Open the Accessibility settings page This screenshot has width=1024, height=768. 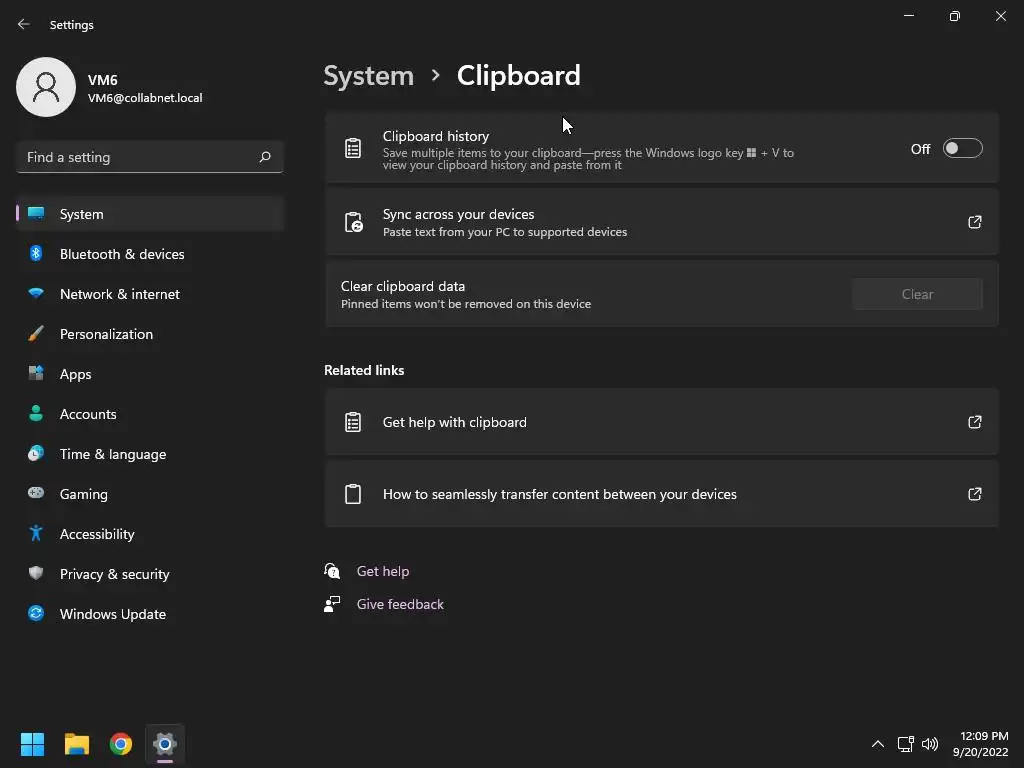[x=96, y=534]
